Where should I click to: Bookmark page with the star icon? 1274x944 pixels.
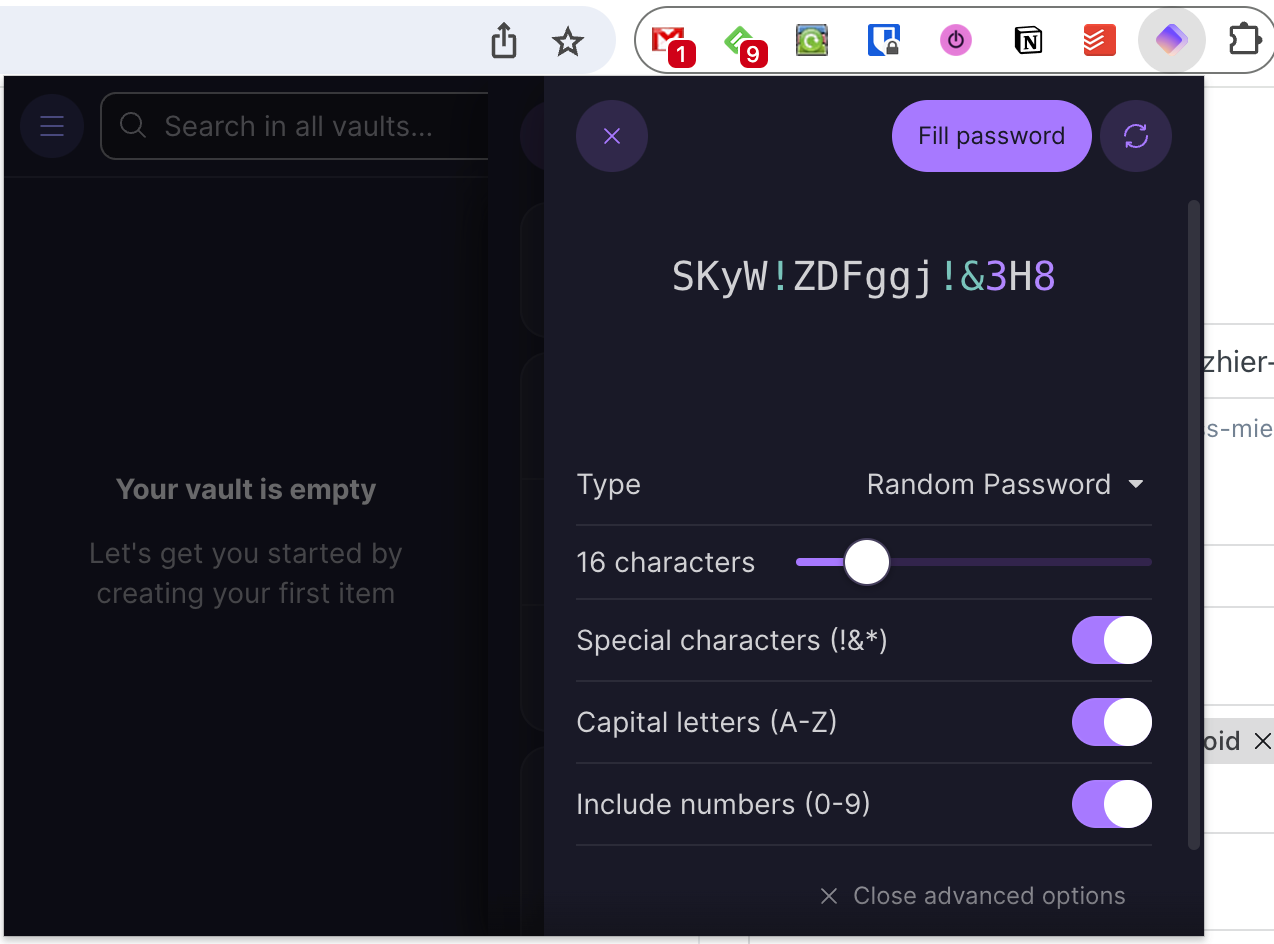[x=568, y=42]
